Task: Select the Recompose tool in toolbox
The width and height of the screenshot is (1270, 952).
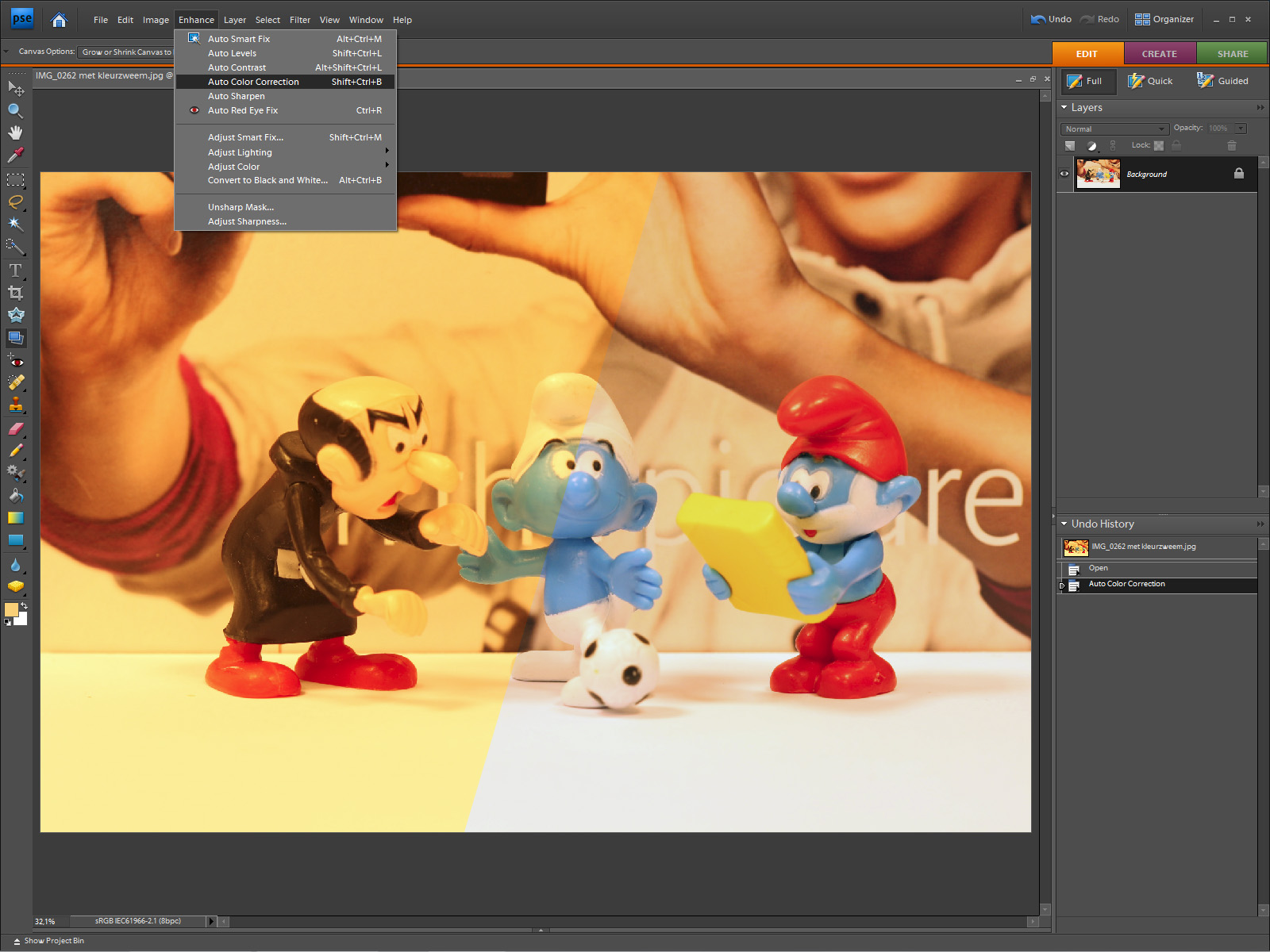Action: coord(15,337)
